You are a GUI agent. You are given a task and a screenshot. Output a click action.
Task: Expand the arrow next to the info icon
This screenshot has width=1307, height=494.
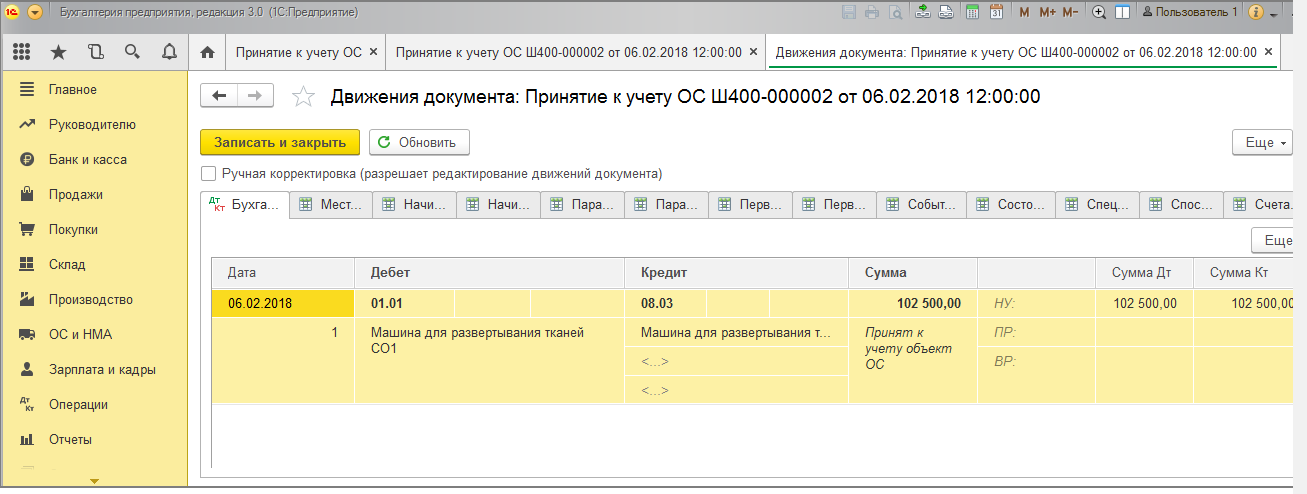[x=1274, y=13]
